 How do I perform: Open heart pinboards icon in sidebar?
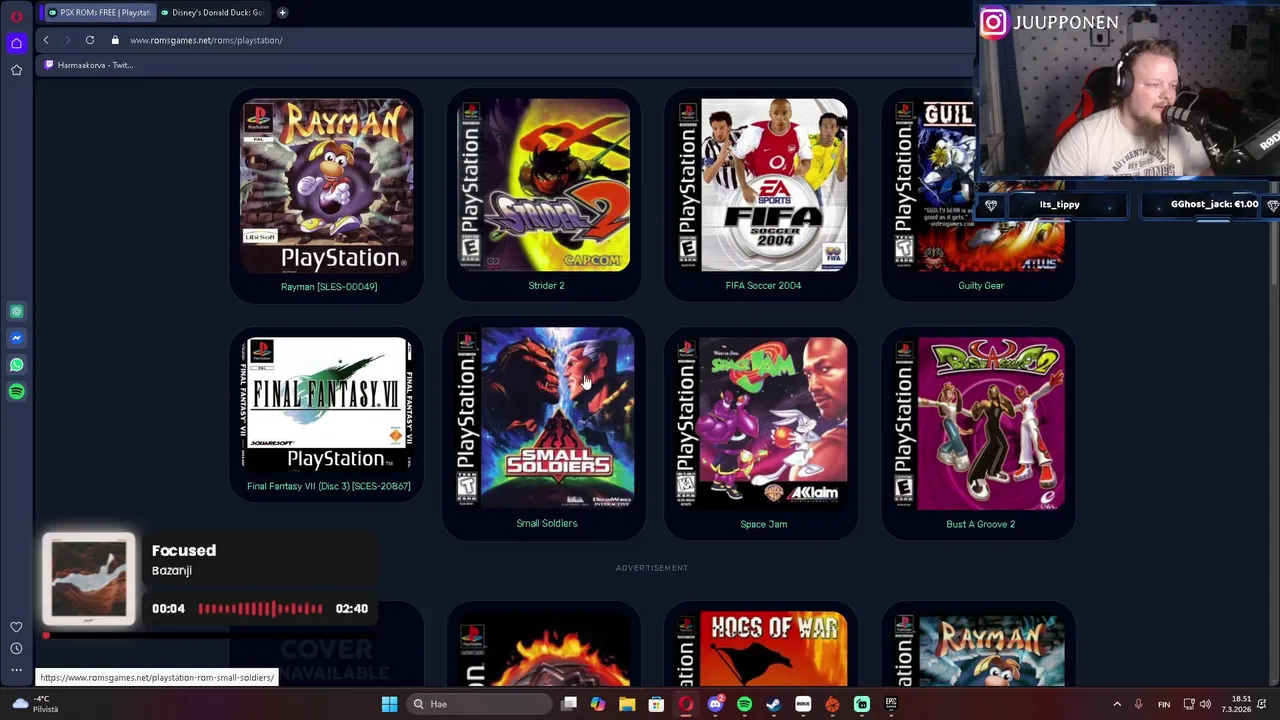point(16,627)
